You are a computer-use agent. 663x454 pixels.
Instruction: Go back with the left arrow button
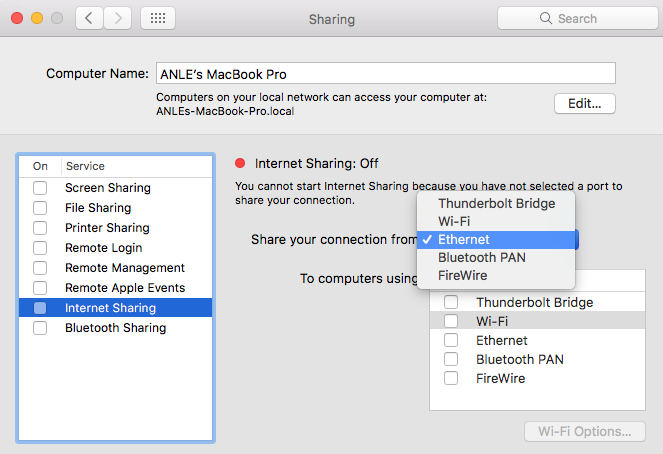89,18
